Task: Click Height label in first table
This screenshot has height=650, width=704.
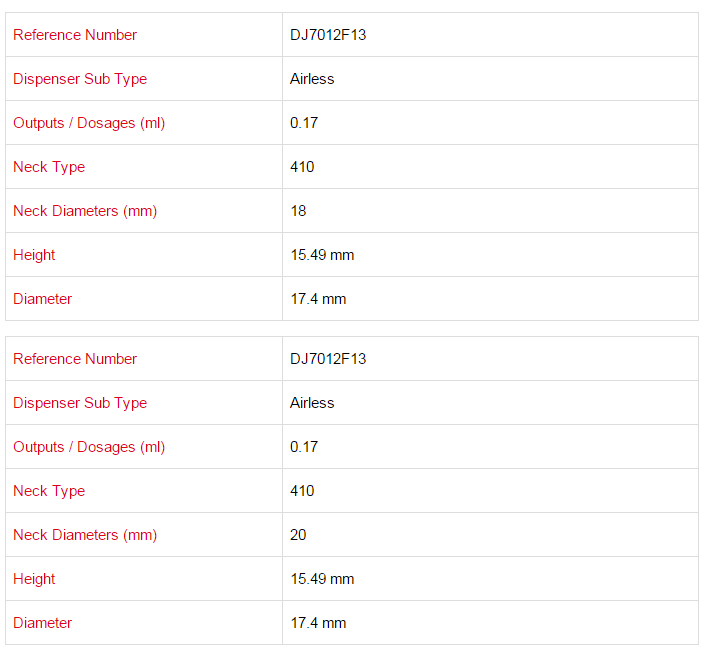Action: 34,255
